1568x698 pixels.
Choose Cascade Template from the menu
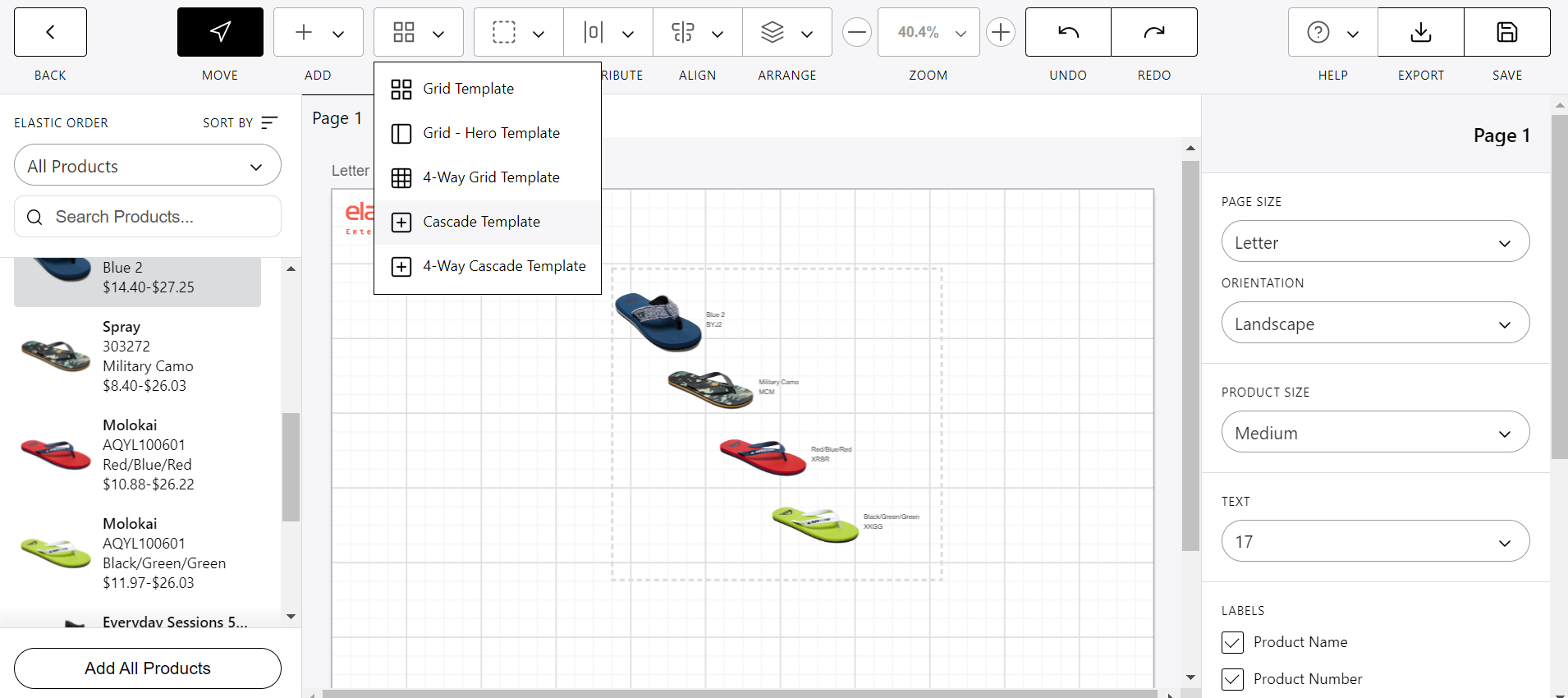pyautogui.click(x=481, y=222)
